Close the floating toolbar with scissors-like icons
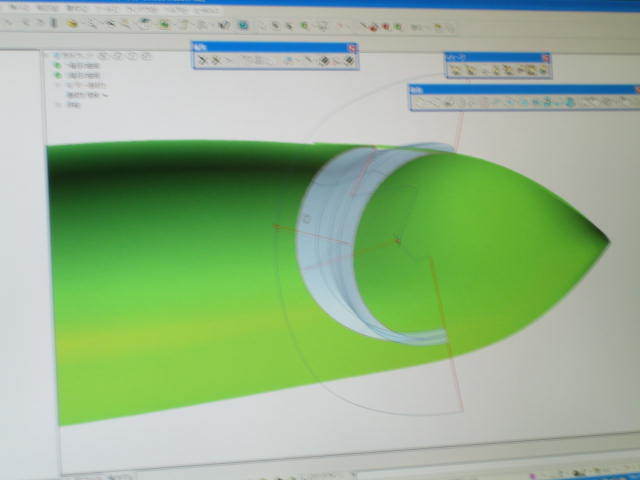This screenshot has width=640, height=480. pyautogui.click(x=351, y=47)
